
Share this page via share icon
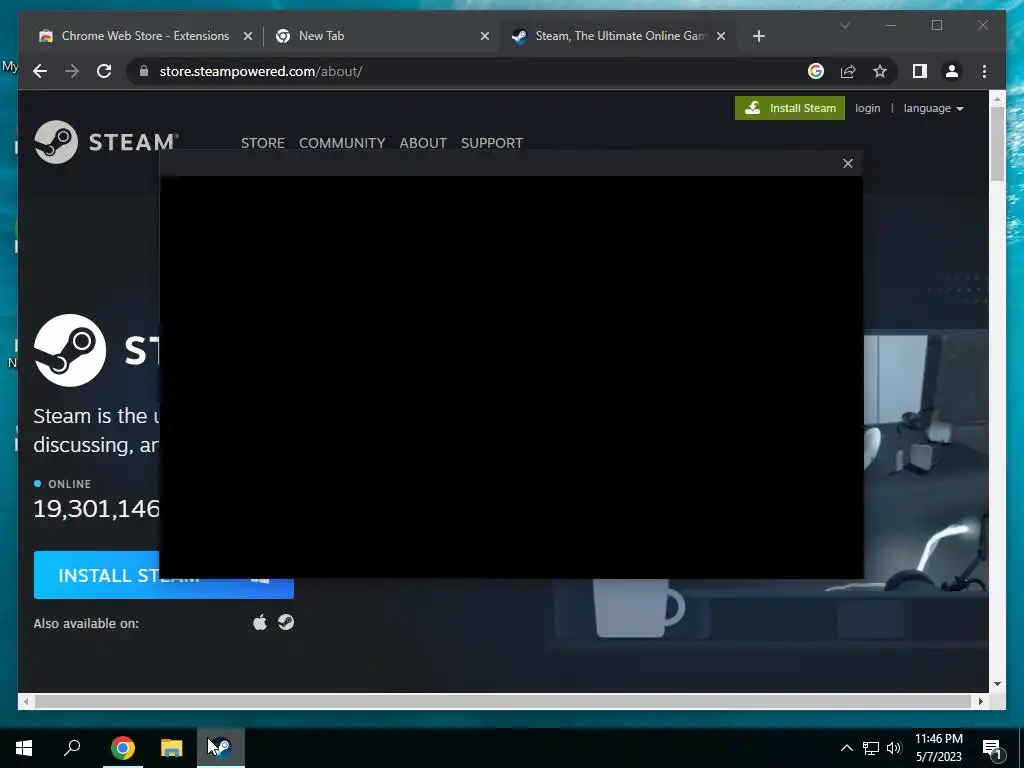[x=848, y=71]
